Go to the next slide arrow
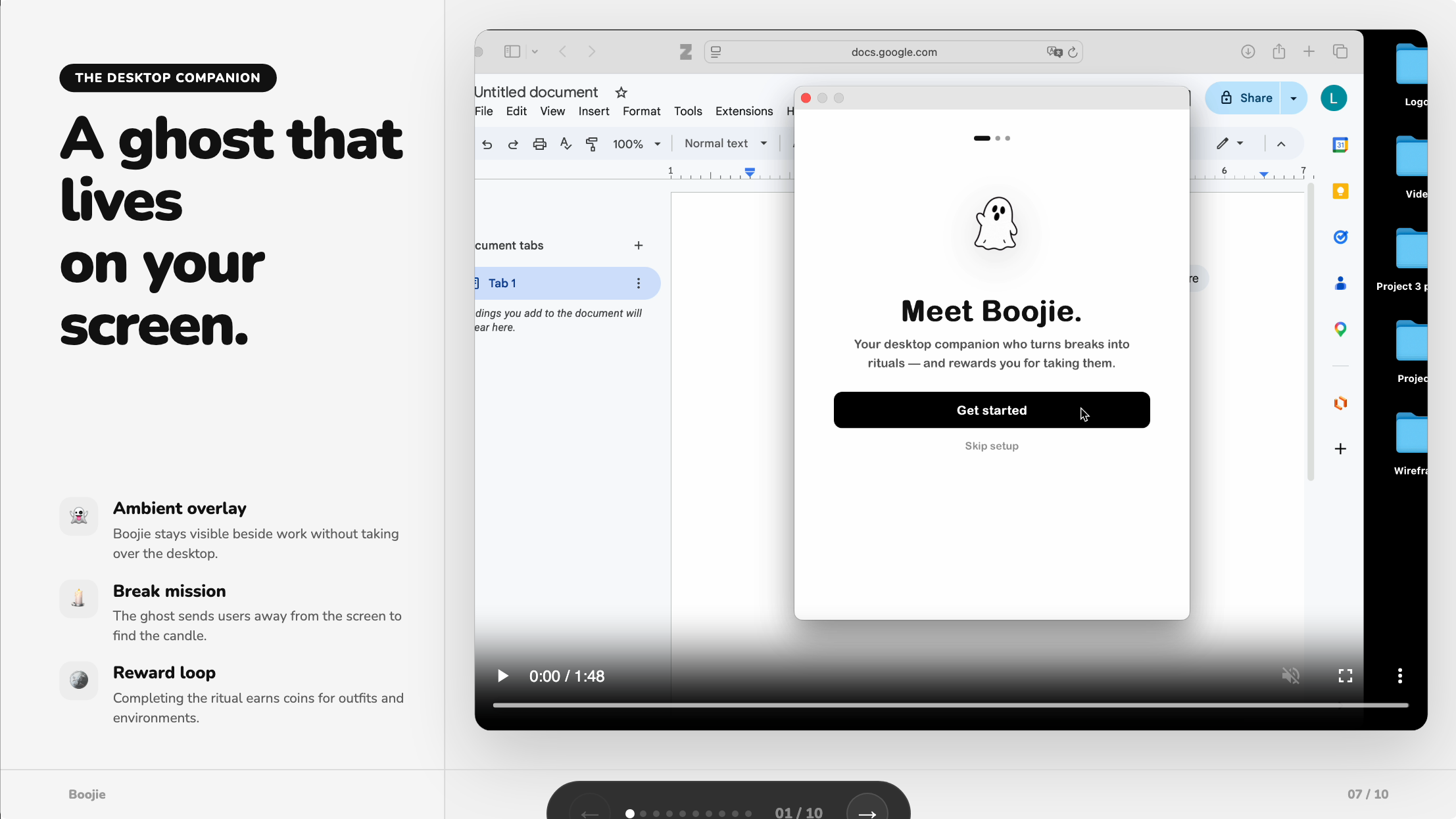This screenshot has height=819, width=1456. [867, 810]
